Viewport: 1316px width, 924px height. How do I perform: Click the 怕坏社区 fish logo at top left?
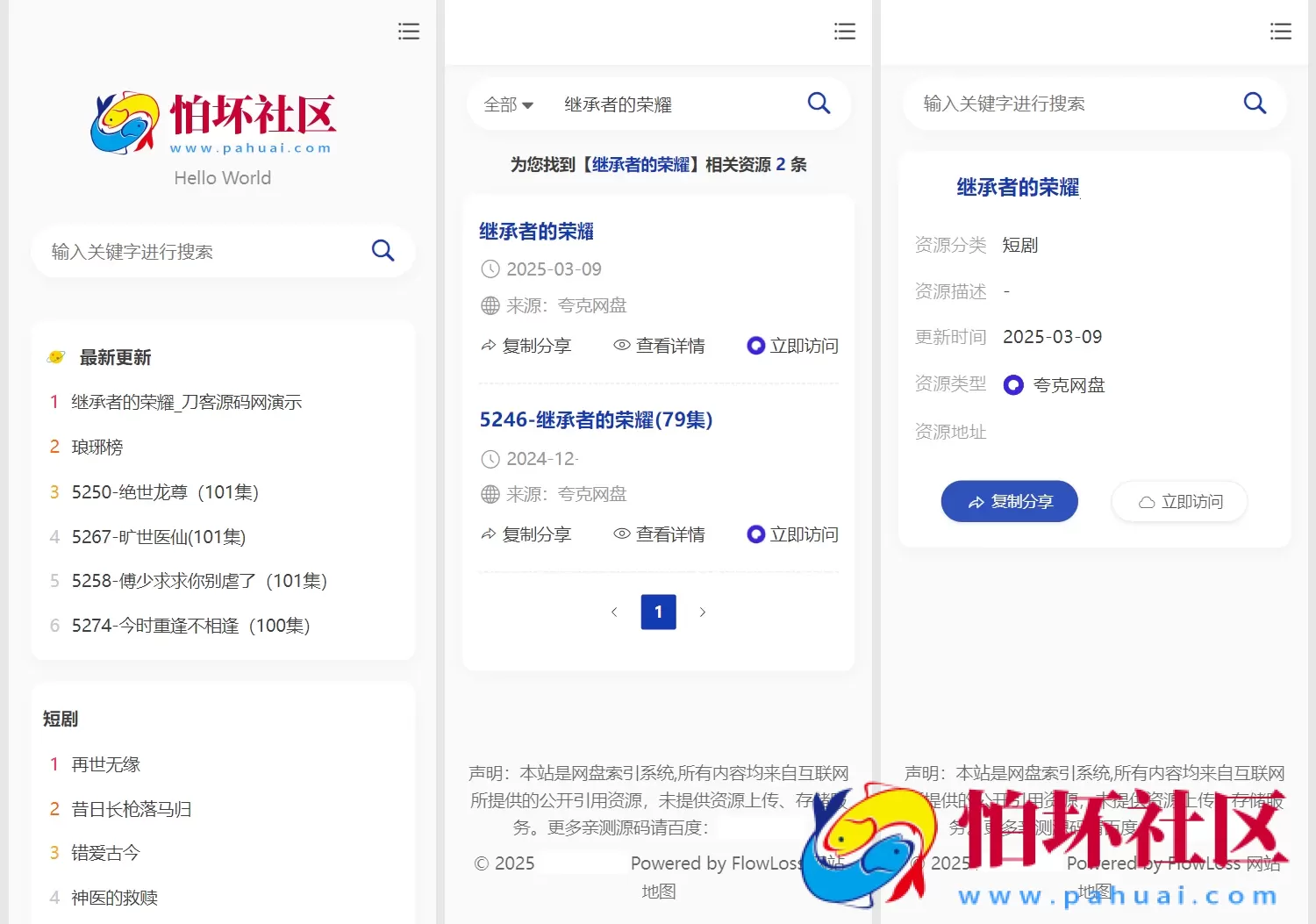coord(123,121)
